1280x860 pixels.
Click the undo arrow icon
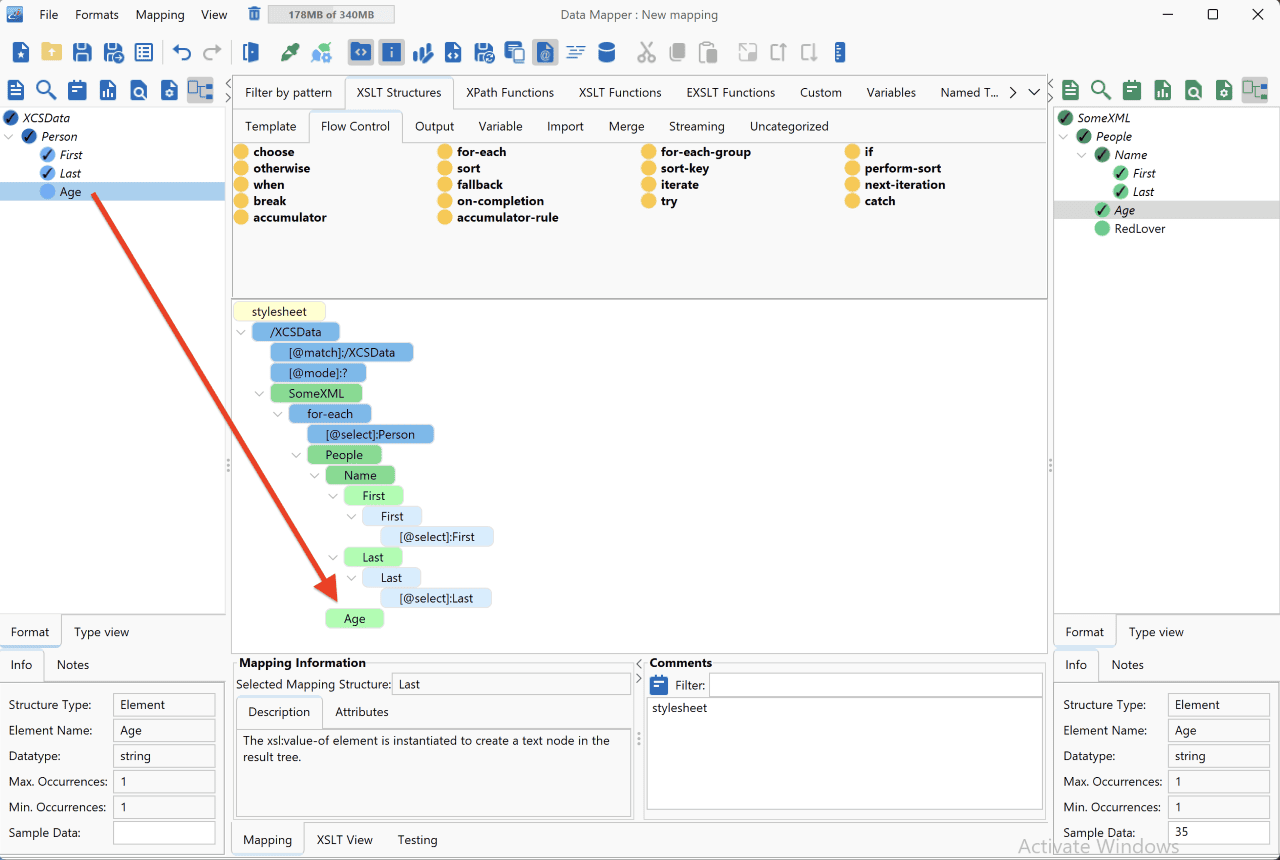point(182,52)
